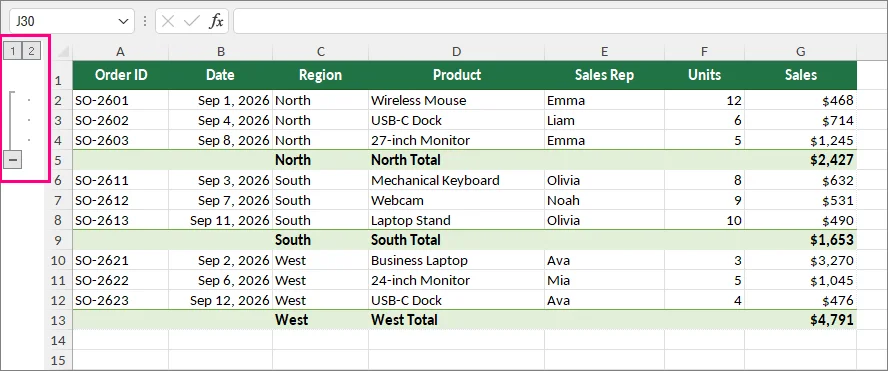Screen dimensions: 888x371
Task: Click the Date header cell
Action: pyautogui.click(x=220, y=75)
